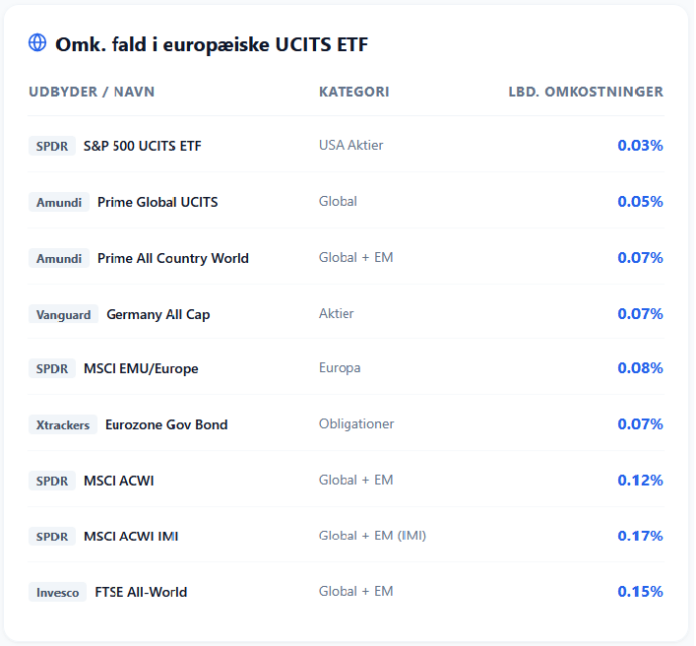Select the 0.17% cost figure

click(640, 536)
